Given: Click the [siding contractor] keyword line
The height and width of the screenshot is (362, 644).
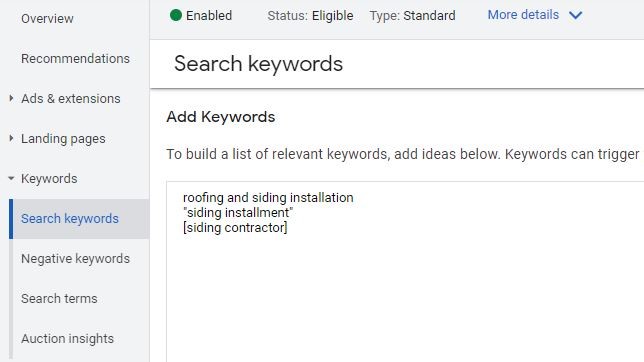Looking at the screenshot, I should [235, 228].
